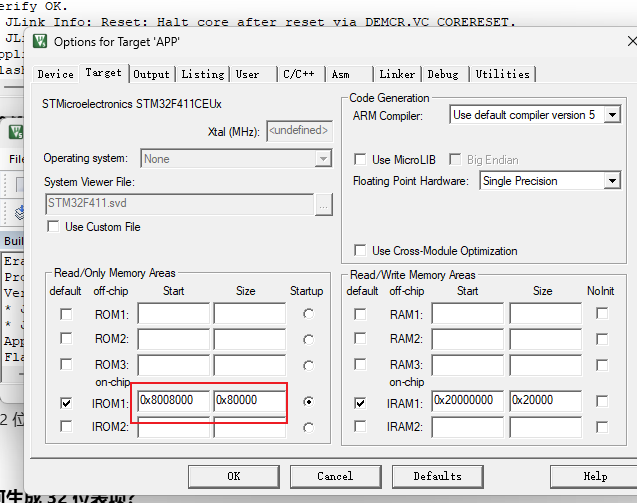Open the Listing tab
This screenshot has height=503, width=637.
[x=203, y=74]
